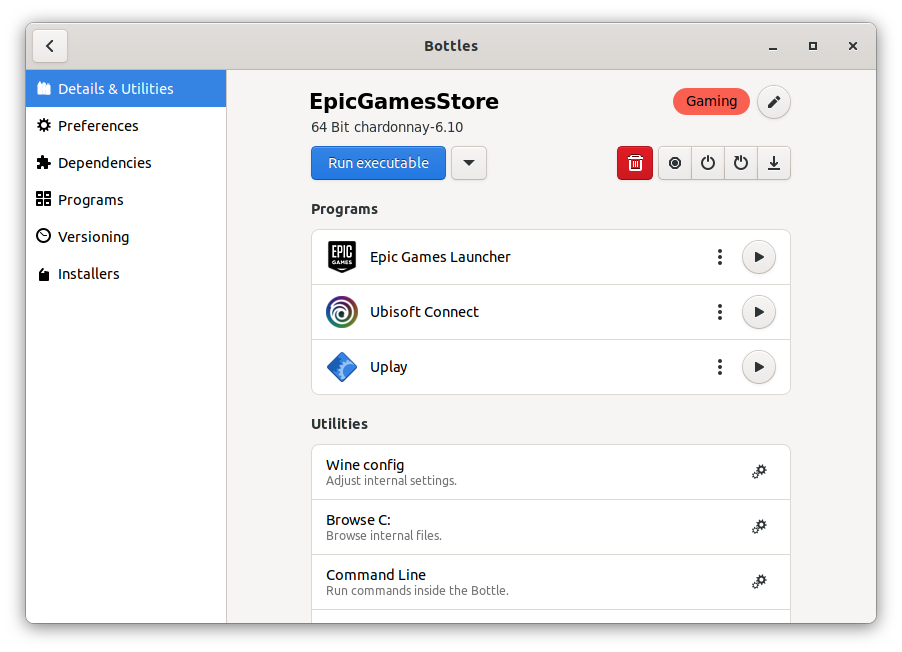The width and height of the screenshot is (902, 652).
Task: Go back using the arrow button
Action: (50, 46)
